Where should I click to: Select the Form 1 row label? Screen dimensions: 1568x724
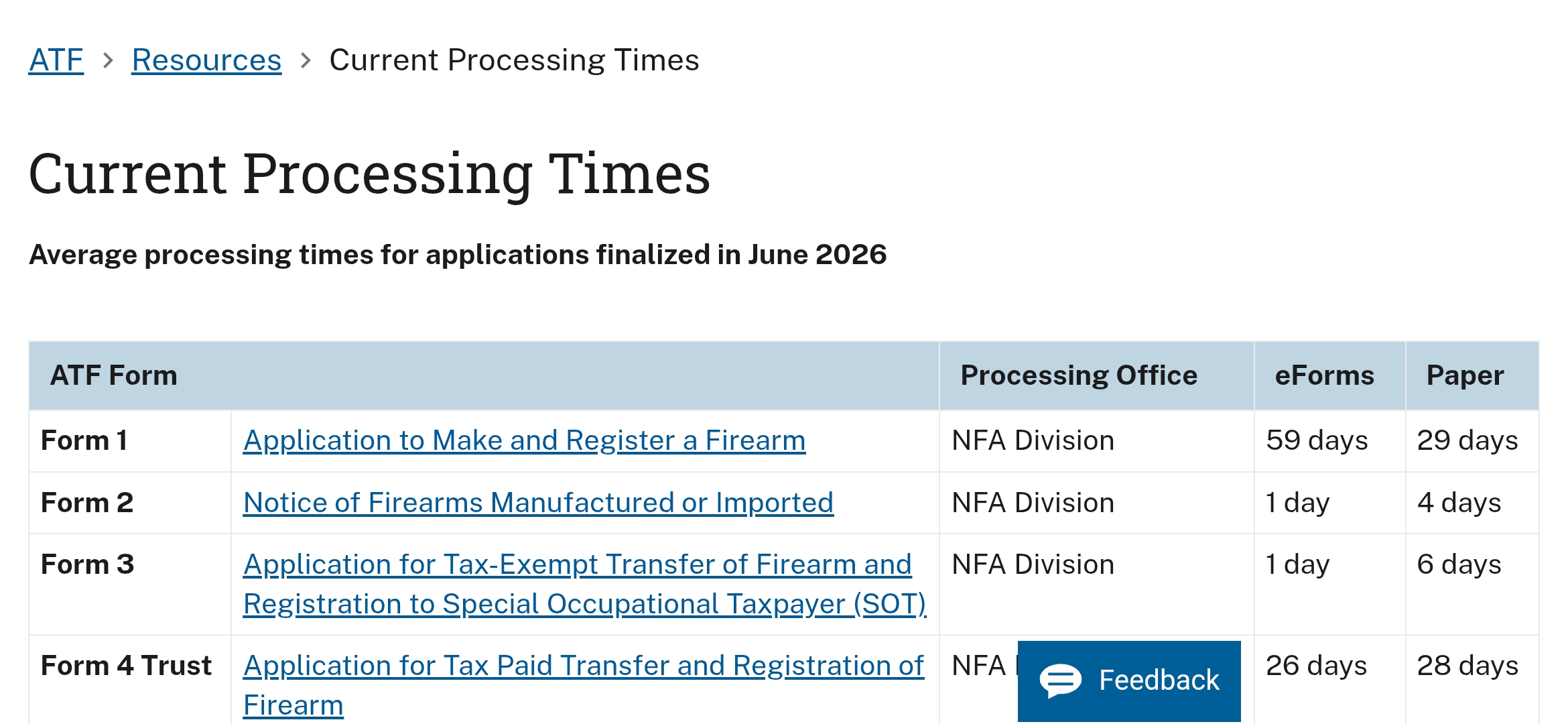coord(84,440)
